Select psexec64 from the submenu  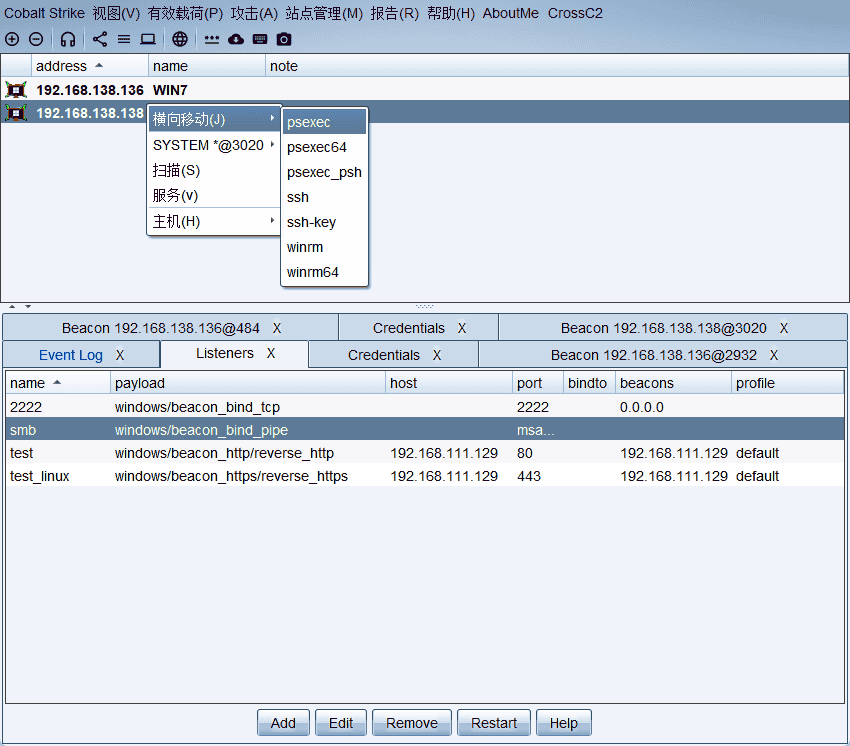tap(316, 147)
